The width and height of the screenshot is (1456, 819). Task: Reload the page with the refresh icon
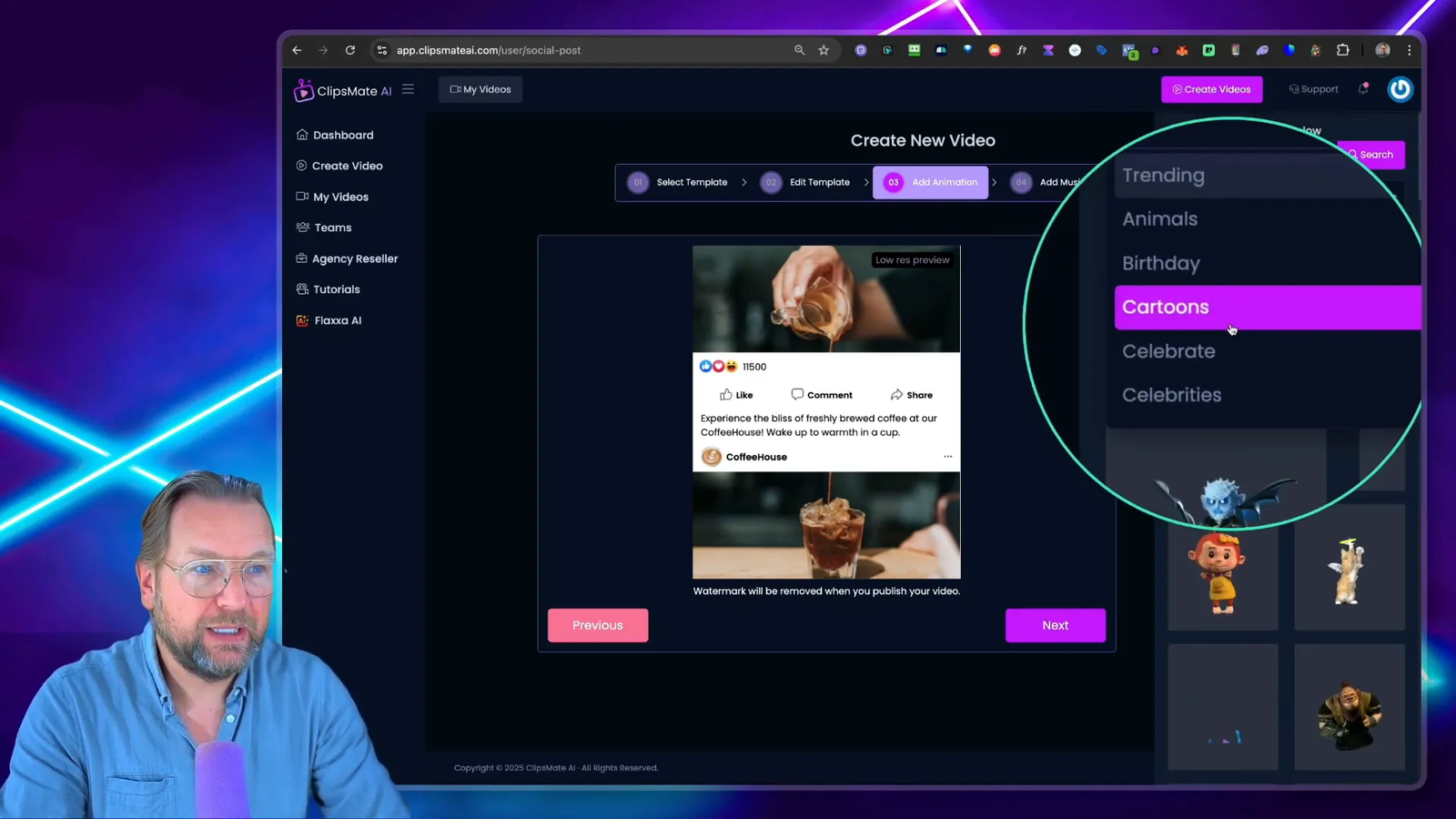tap(350, 50)
